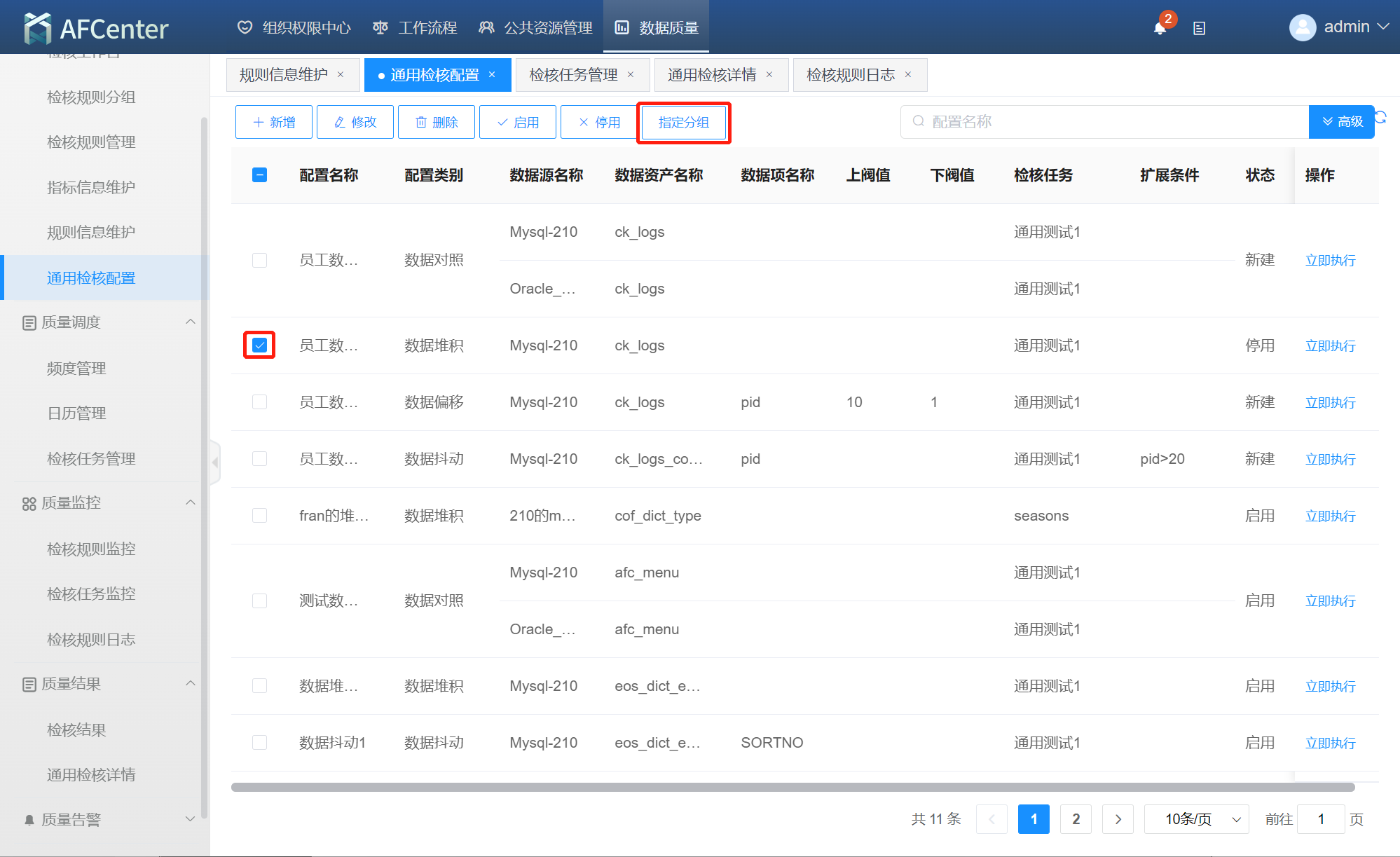The image size is (1400, 857).
Task: Click the refresh icon beside 高级 button
Action: coord(1381,118)
